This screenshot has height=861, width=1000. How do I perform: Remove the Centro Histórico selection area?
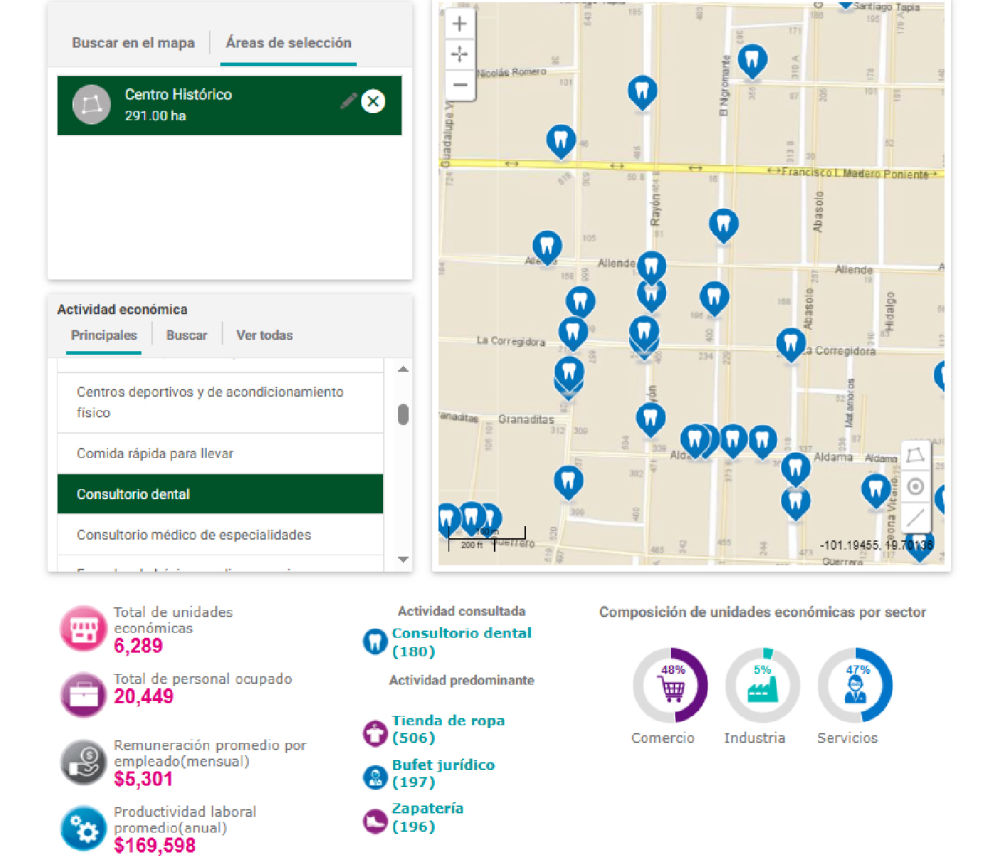[373, 101]
